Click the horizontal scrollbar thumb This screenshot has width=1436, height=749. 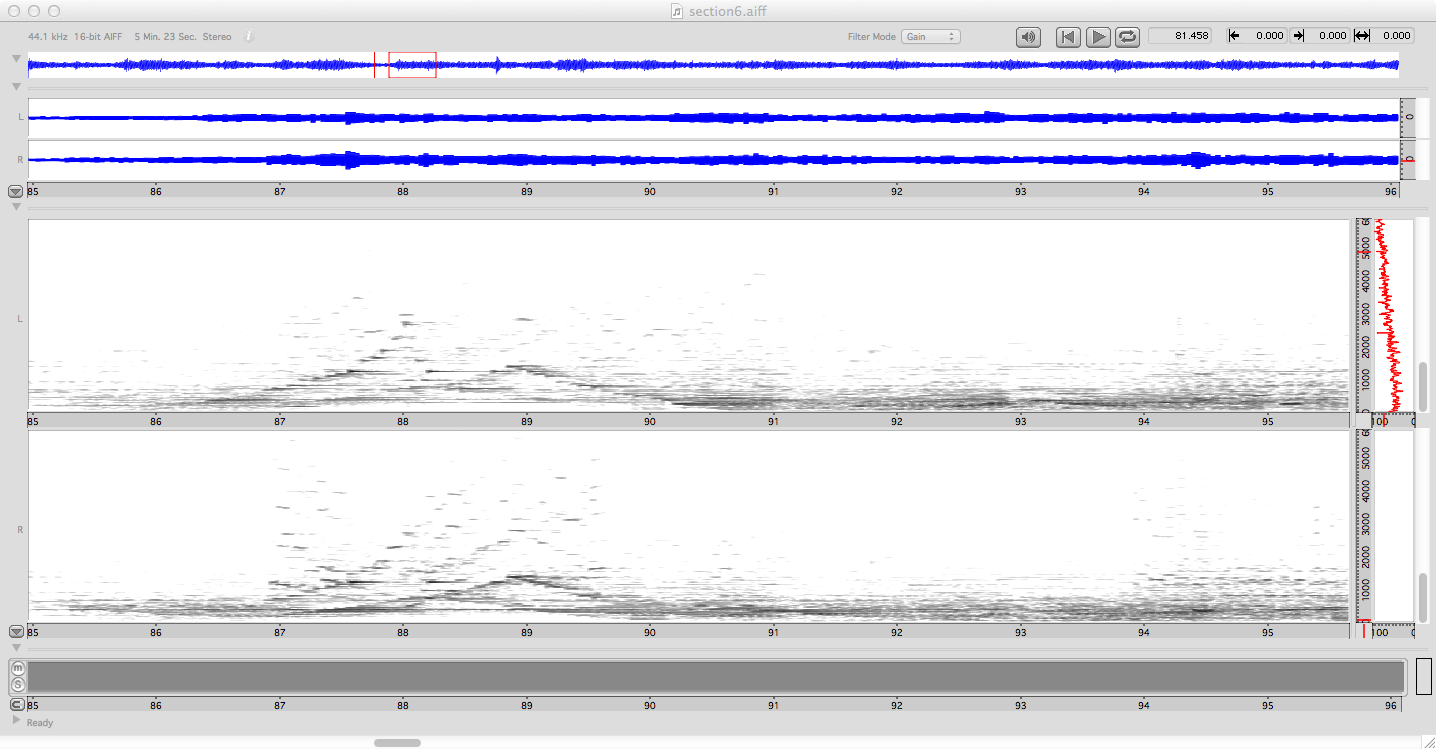(x=397, y=743)
